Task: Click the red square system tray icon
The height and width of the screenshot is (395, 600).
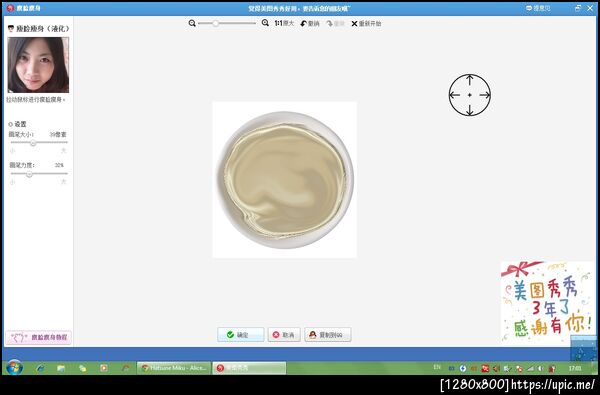Action: [485, 368]
